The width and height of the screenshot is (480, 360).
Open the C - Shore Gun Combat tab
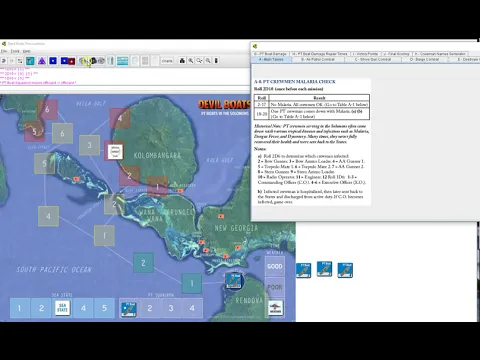tap(373, 59)
